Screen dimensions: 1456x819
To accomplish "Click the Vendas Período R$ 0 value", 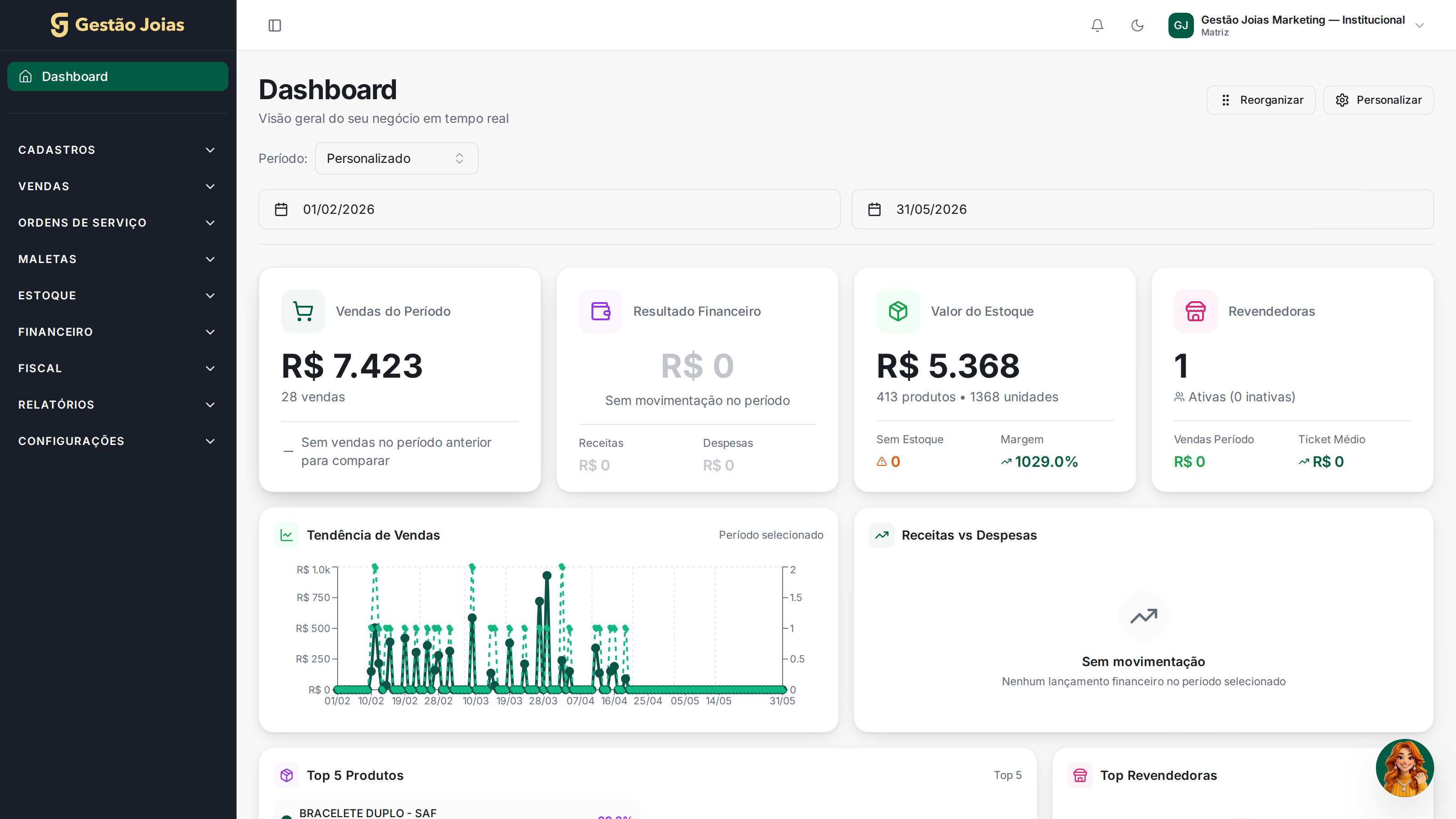I will (x=1189, y=462).
